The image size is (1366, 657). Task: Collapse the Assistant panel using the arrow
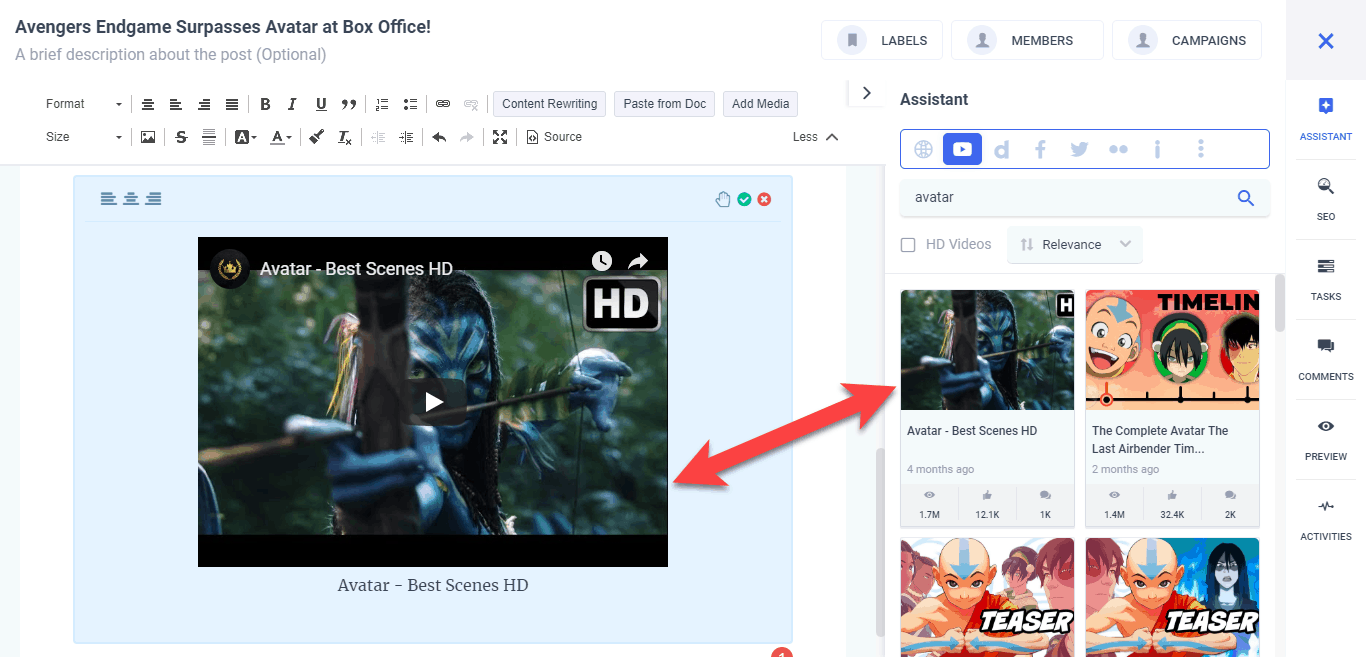[x=866, y=93]
